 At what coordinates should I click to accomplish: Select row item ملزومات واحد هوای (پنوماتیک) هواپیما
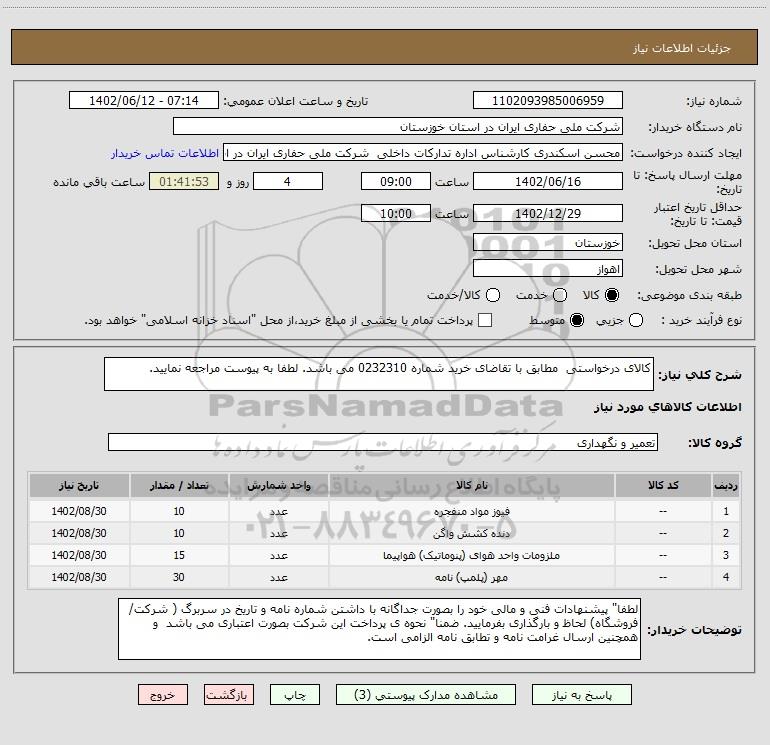pyautogui.click(x=471, y=555)
